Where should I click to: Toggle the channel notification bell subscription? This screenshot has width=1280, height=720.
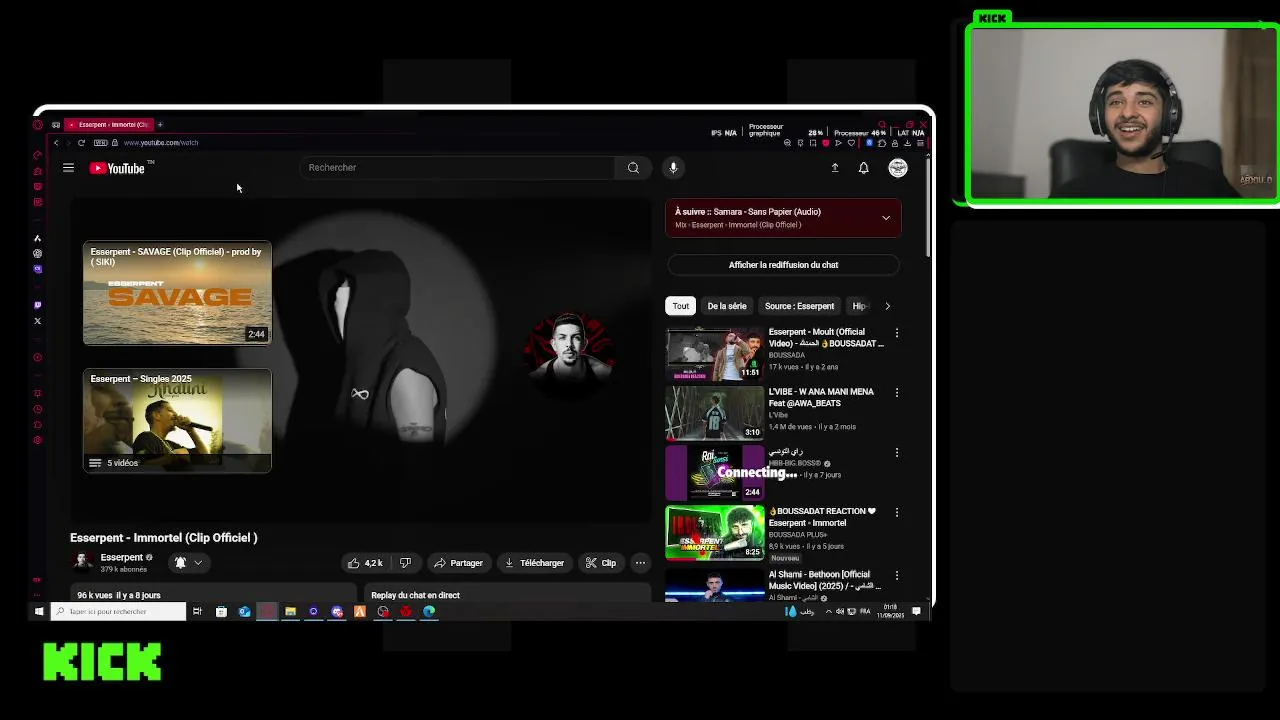pos(181,563)
